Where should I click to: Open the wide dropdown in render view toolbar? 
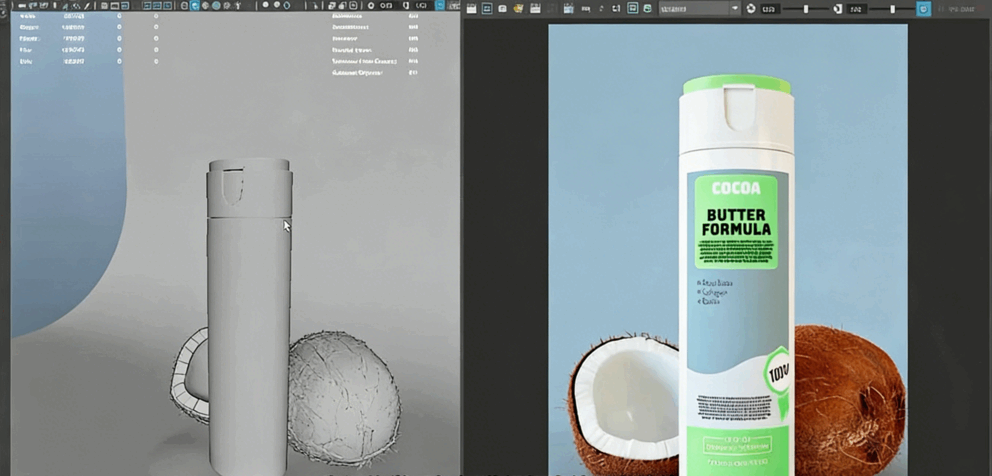[x=693, y=8]
